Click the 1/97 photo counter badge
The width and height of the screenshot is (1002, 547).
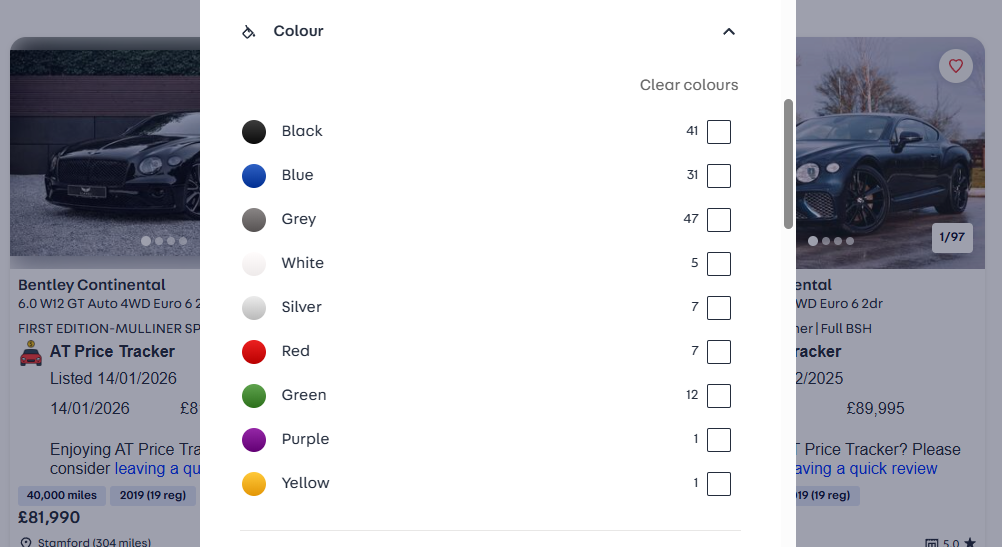pos(951,239)
